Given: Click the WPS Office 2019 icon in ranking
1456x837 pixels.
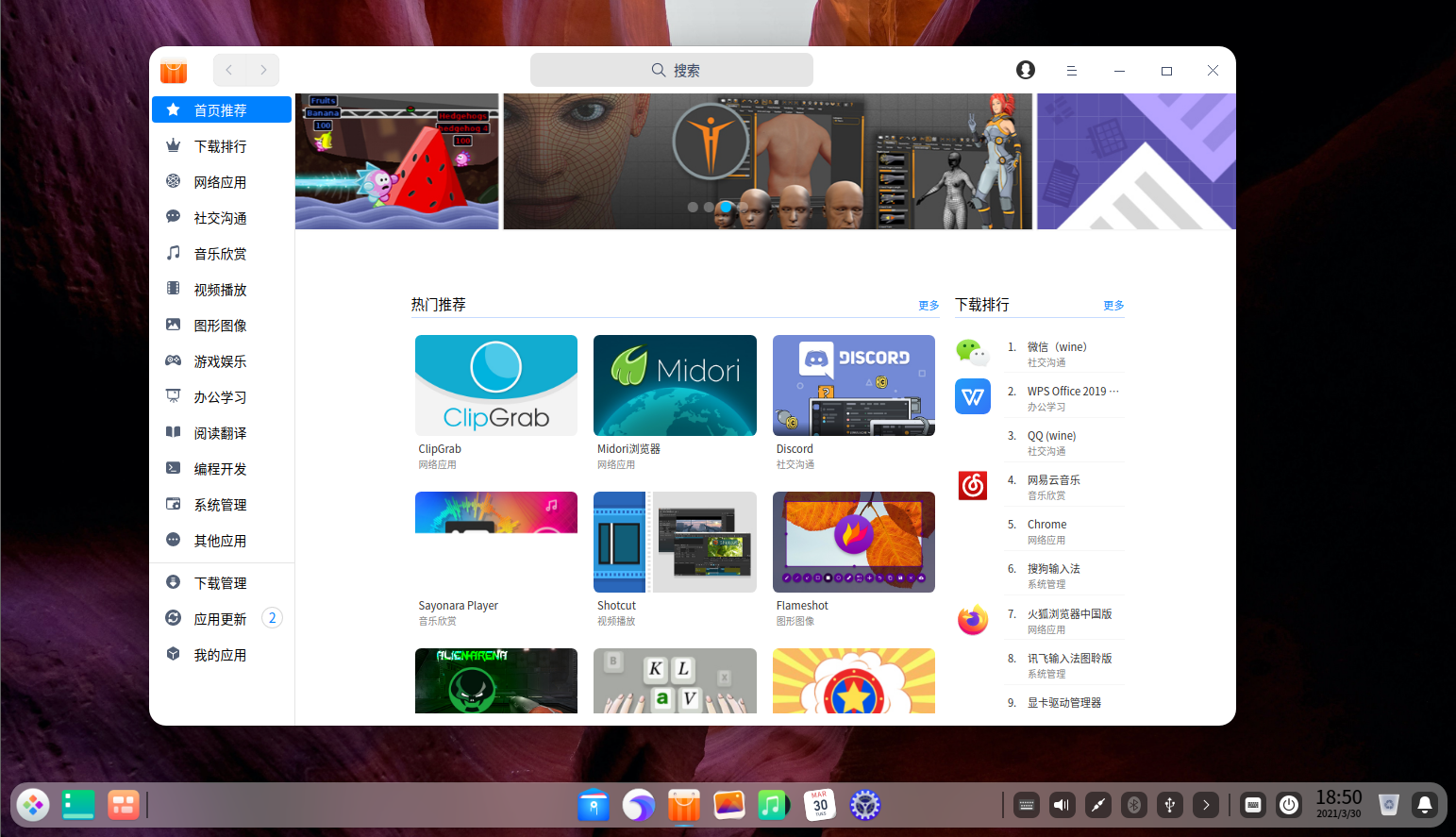Looking at the screenshot, I should pyautogui.click(x=973, y=396).
